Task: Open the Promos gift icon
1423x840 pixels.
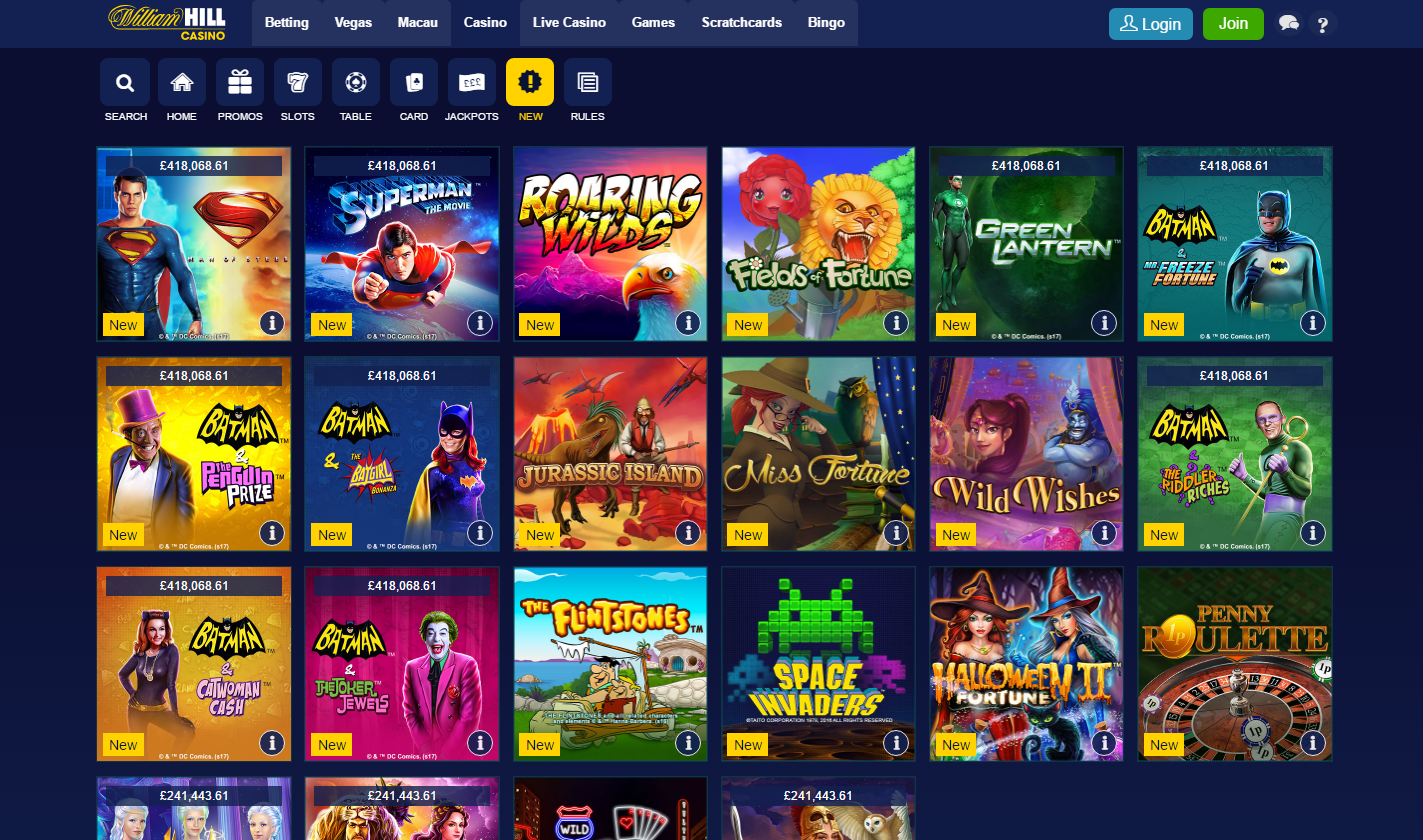Action: [240, 83]
